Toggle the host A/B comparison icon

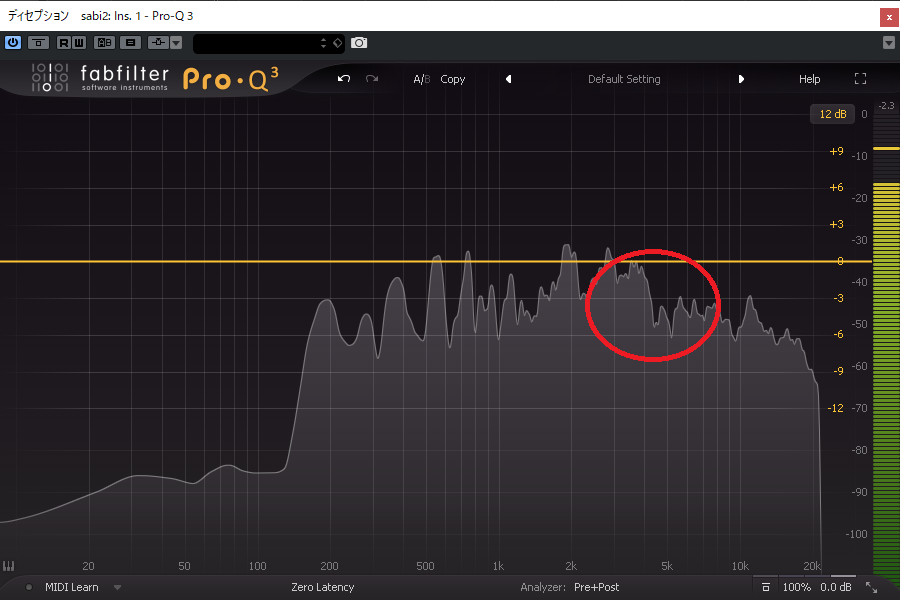click(x=104, y=42)
